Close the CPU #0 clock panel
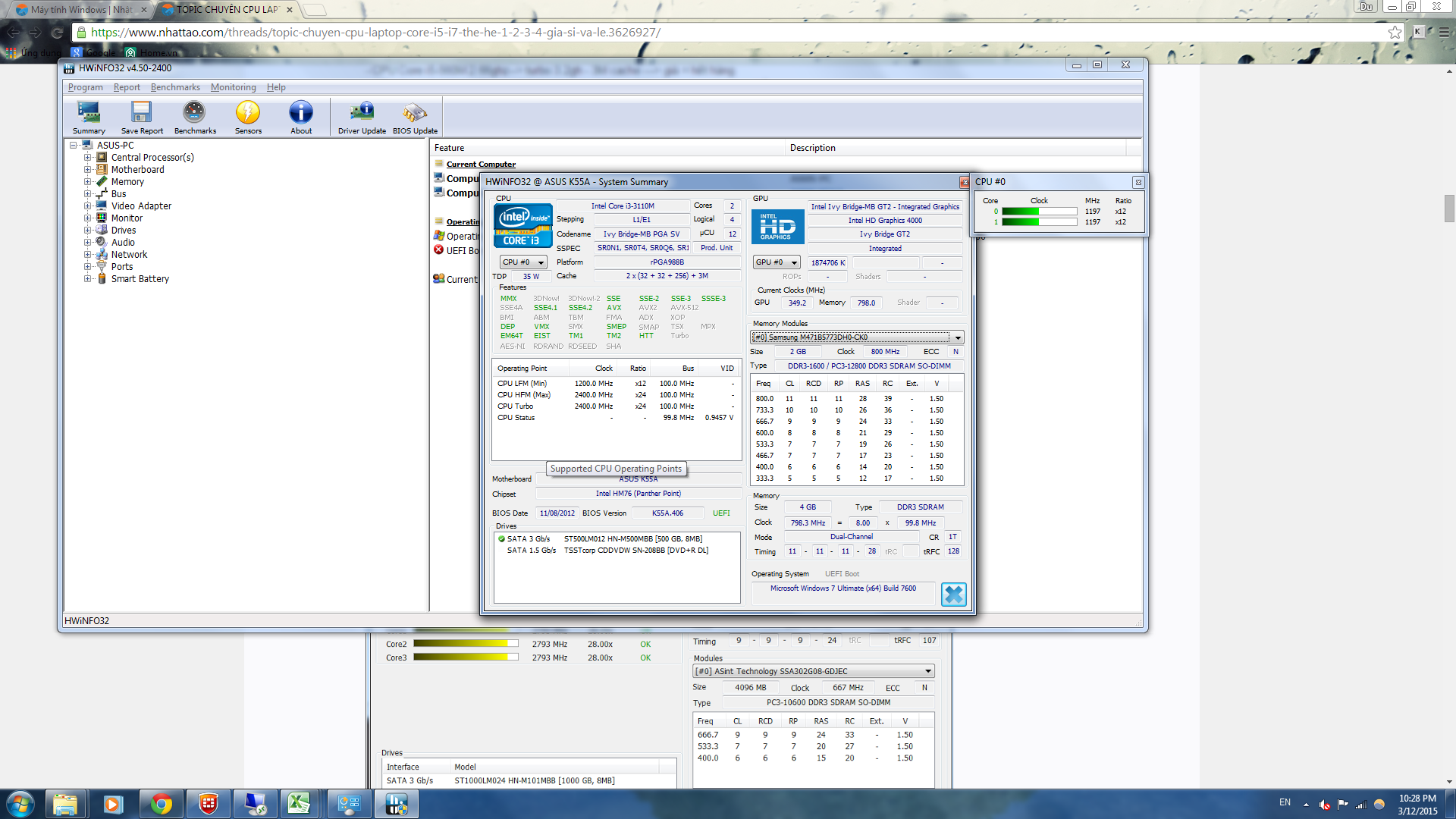Screen dimensions: 1456x819 (1138, 182)
